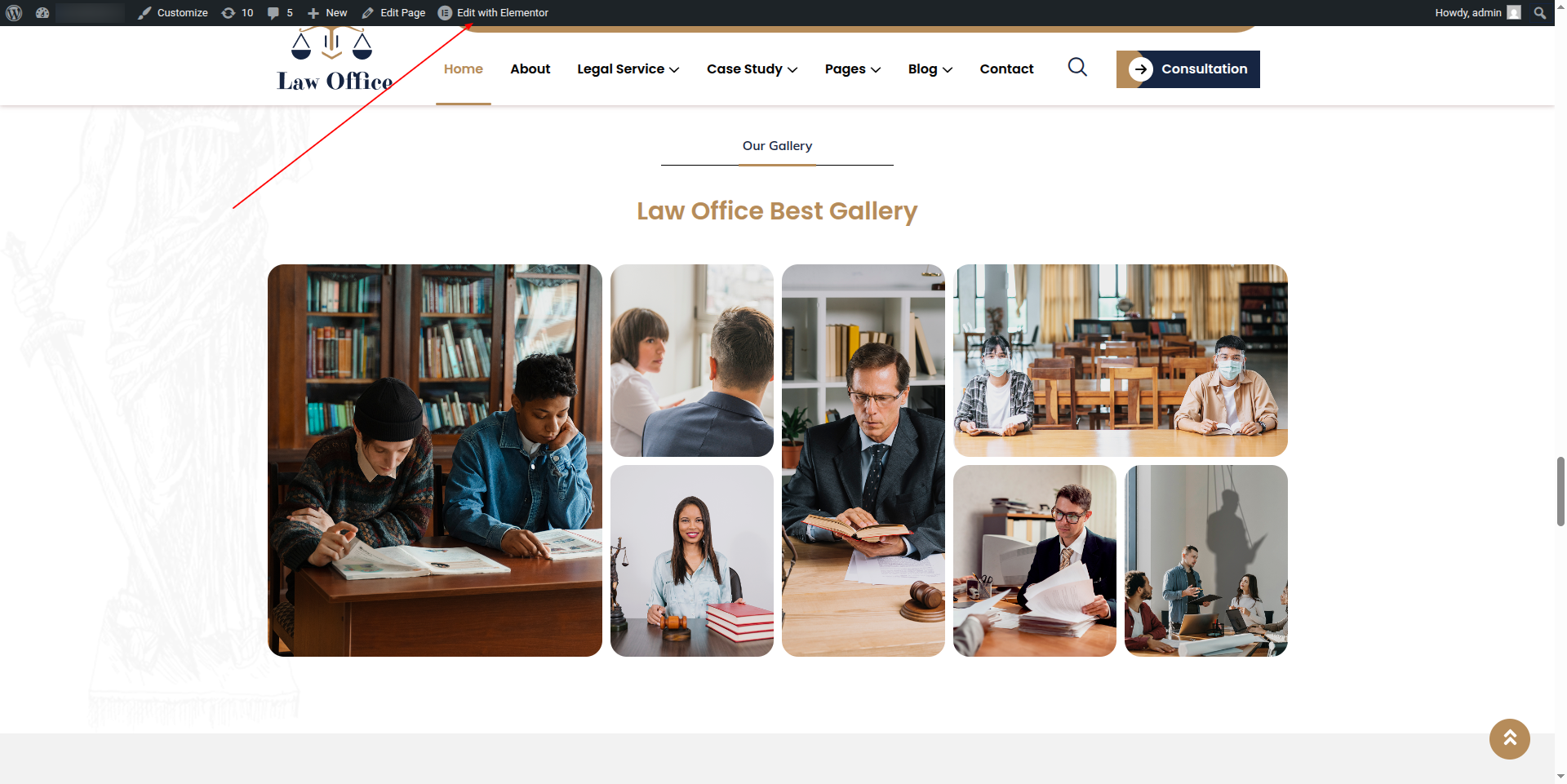Click the New link in admin bar
Screen dimensions: 1567x784
[336, 13]
